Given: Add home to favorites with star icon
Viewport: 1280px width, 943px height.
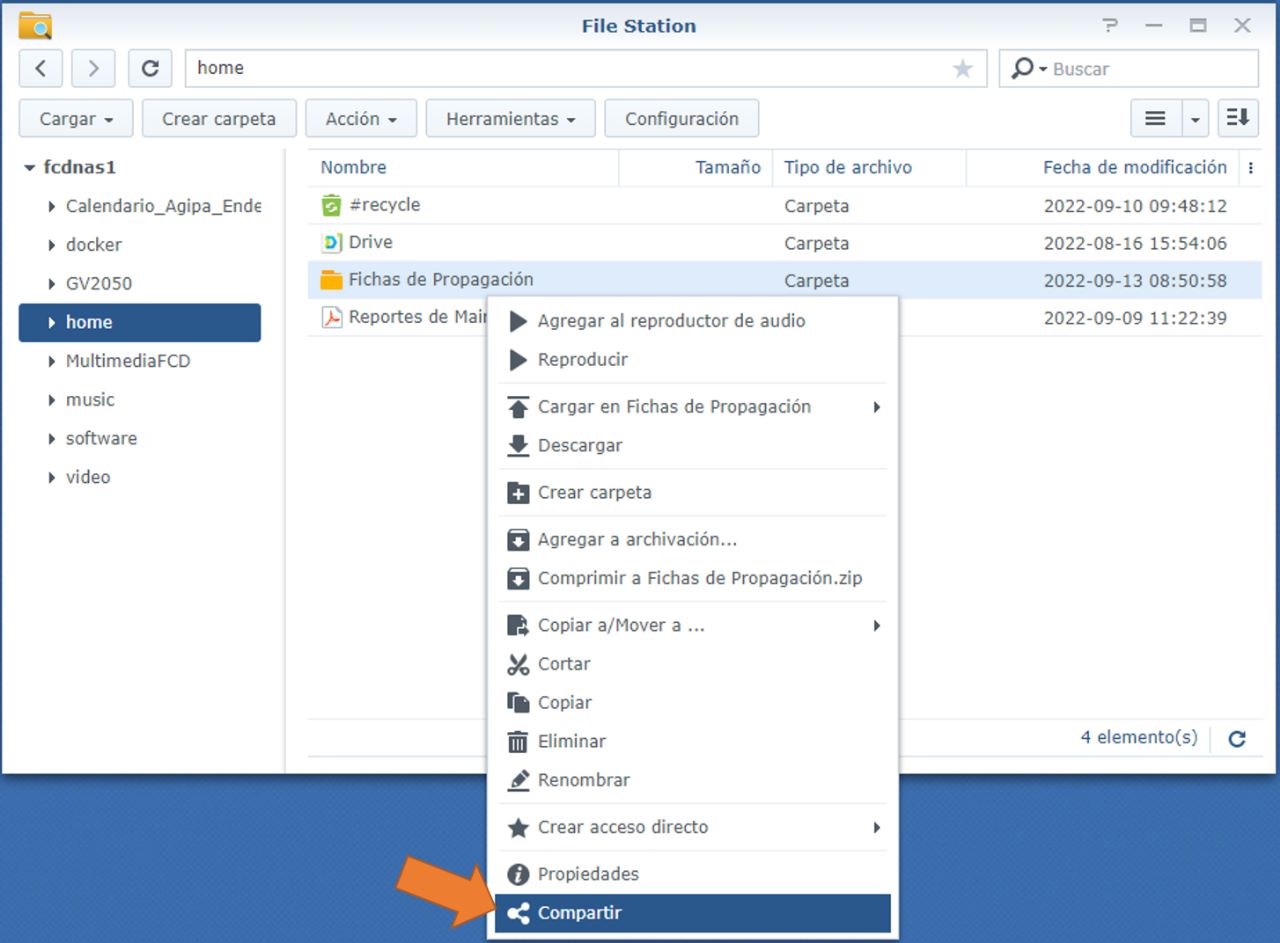Looking at the screenshot, I should tap(962, 68).
